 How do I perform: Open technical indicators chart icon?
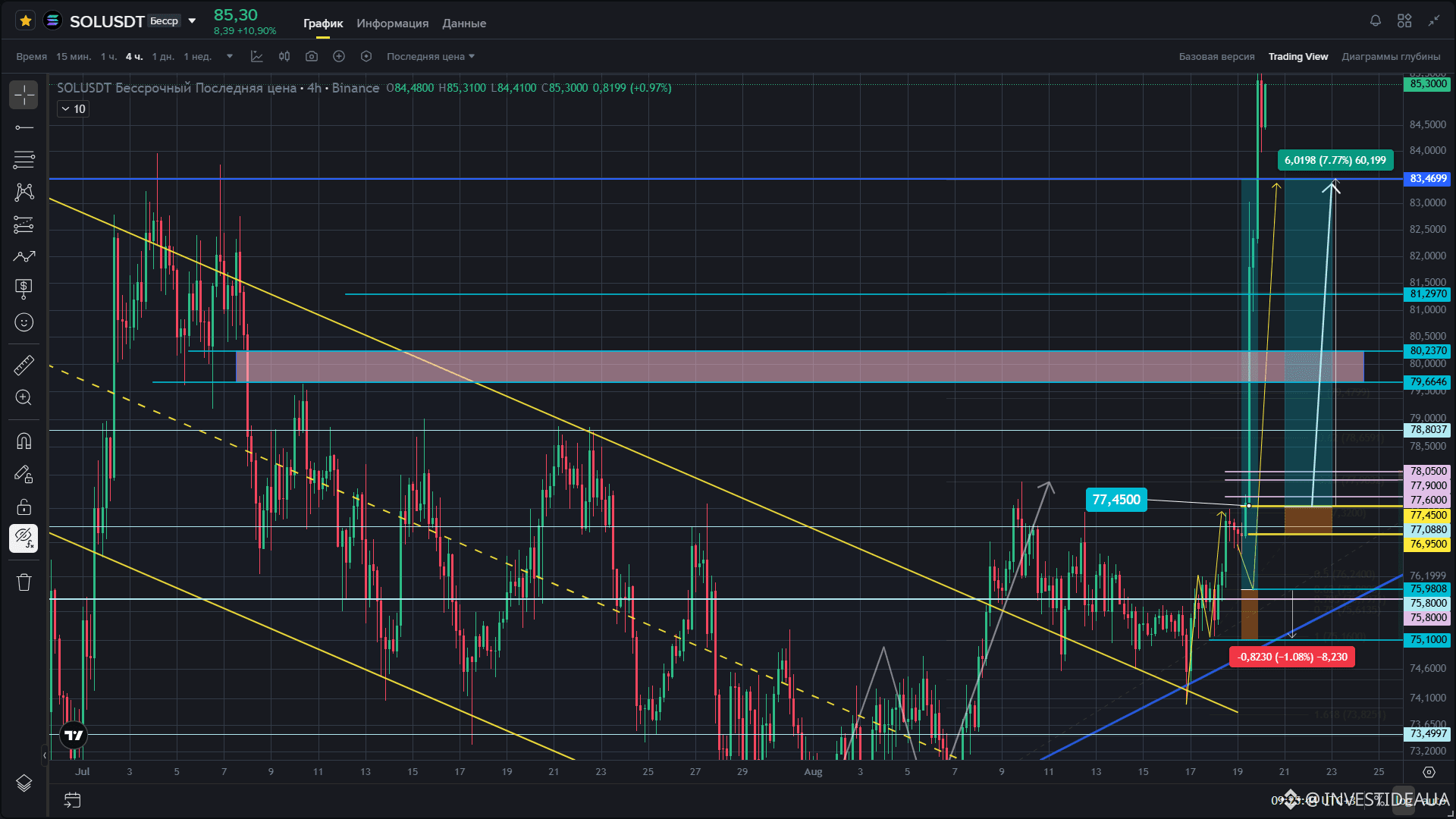point(257,57)
